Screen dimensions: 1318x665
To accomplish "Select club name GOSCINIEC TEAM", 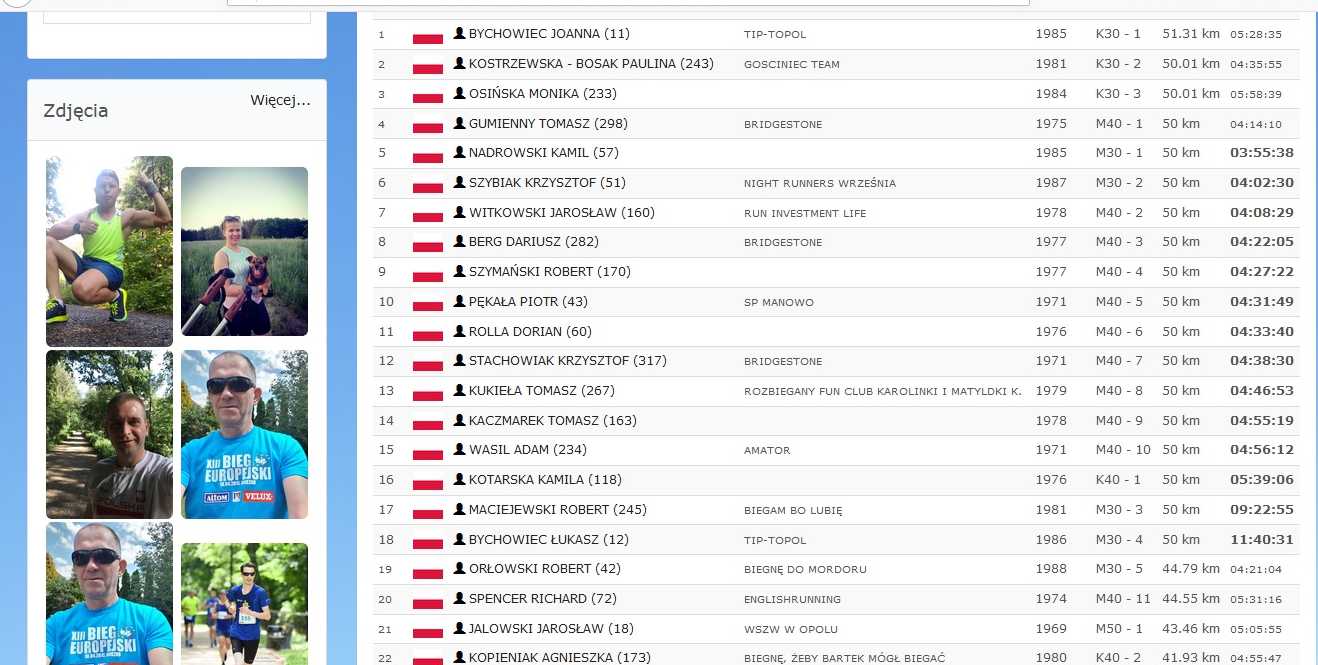I will [792, 64].
